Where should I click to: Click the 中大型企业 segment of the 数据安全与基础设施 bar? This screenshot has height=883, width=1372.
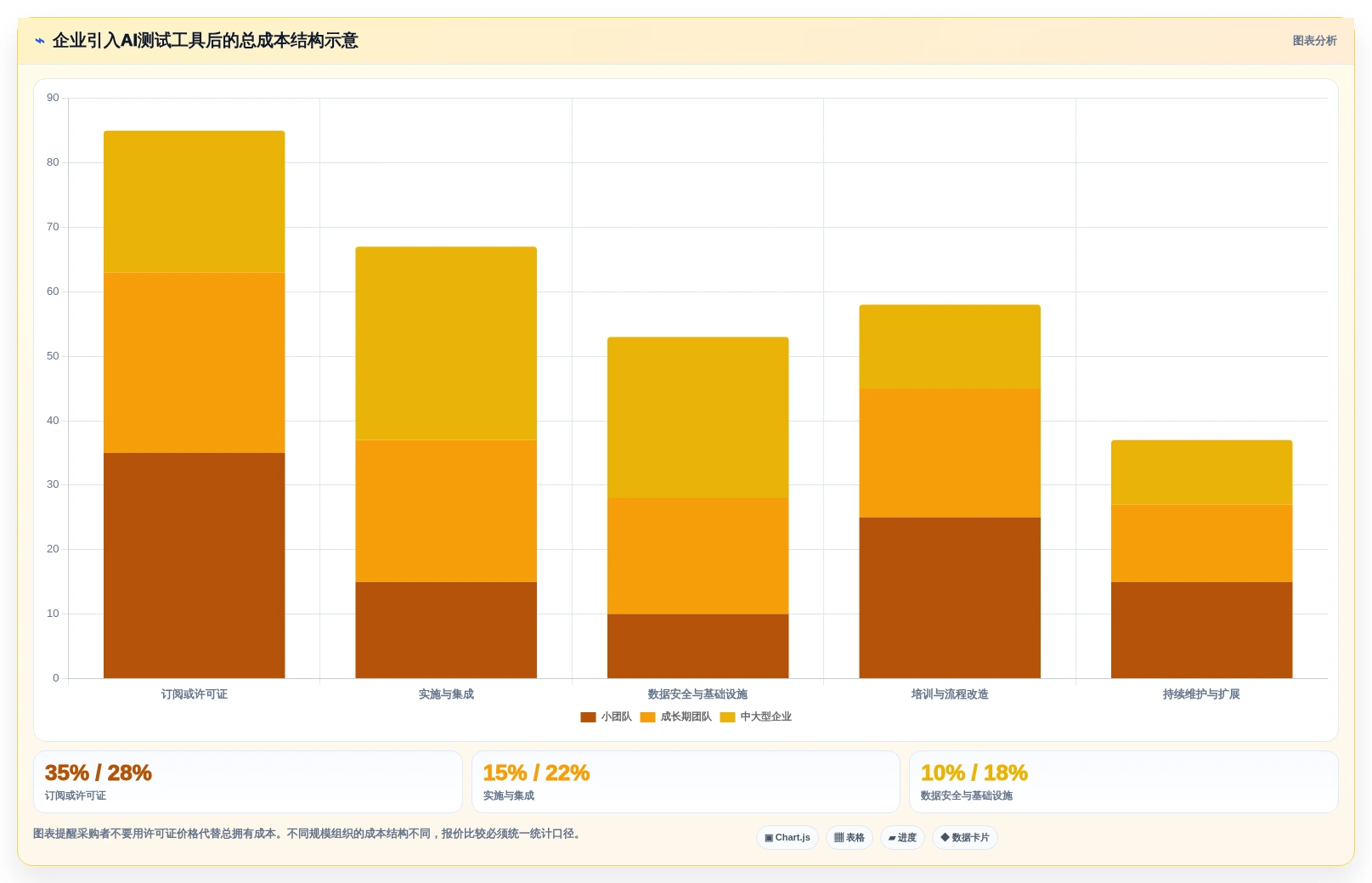(698, 417)
